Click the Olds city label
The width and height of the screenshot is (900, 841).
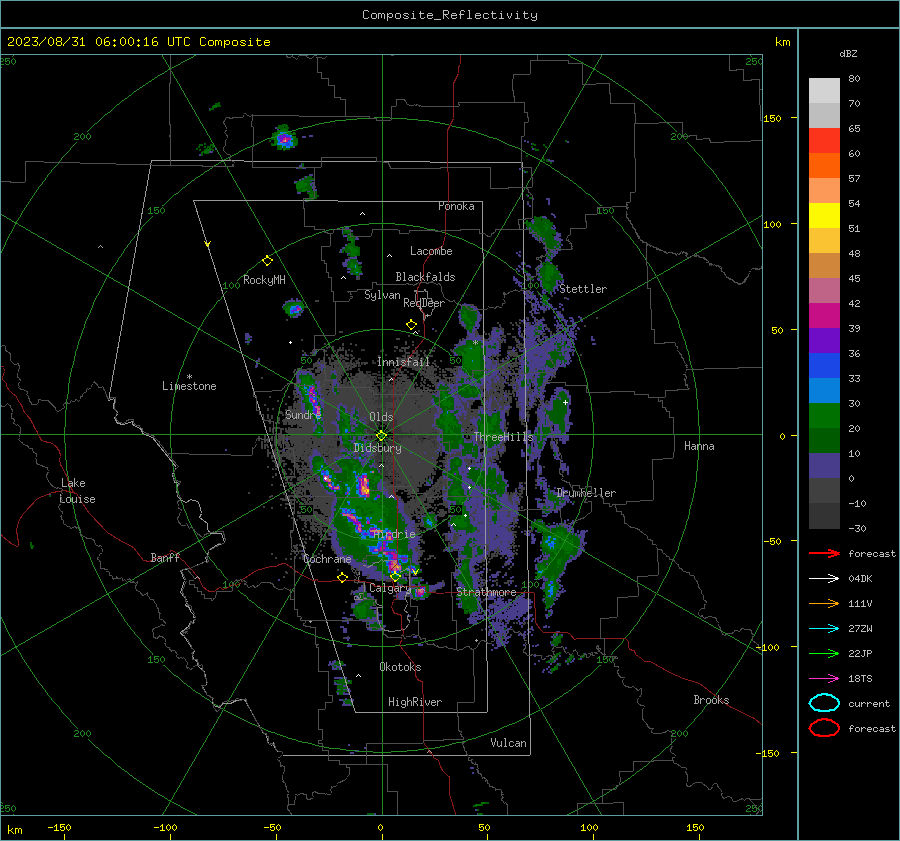(381, 417)
